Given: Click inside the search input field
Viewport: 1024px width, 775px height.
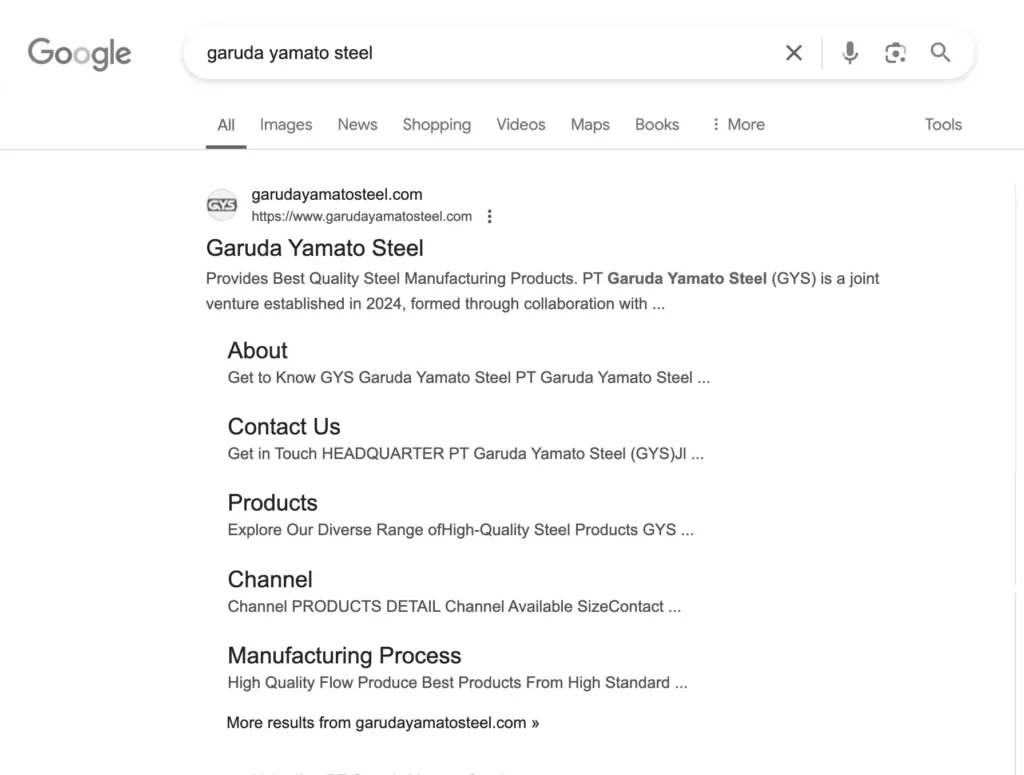Looking at the screenshot, I should (450, 53).
